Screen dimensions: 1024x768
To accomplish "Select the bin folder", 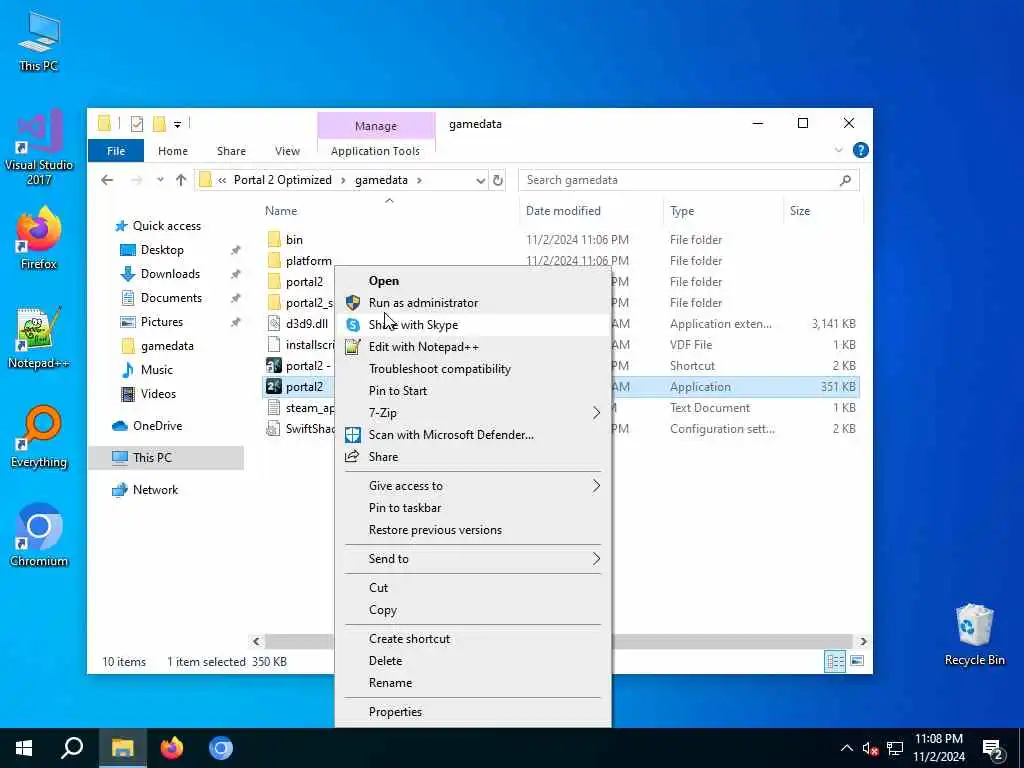I will (294, 240).
